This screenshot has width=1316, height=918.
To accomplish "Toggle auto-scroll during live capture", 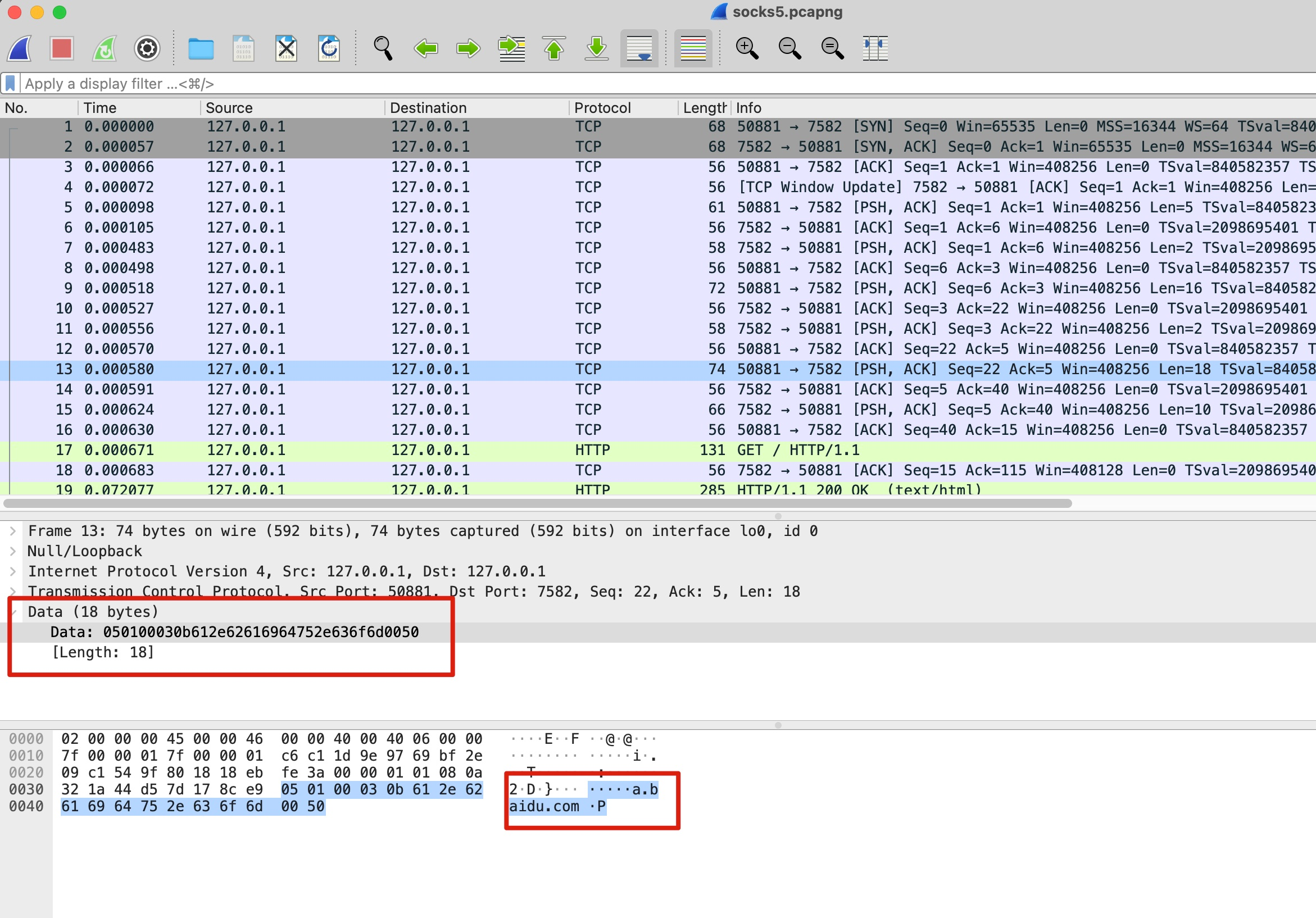I will pyautogui.click(x=639, y=48).
